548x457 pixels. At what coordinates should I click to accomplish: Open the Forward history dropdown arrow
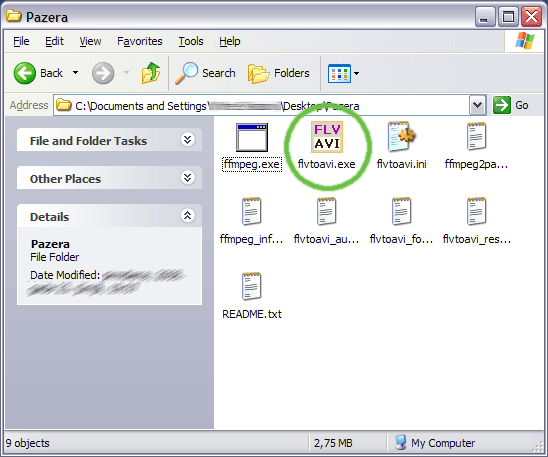click(x=127, y=73)
